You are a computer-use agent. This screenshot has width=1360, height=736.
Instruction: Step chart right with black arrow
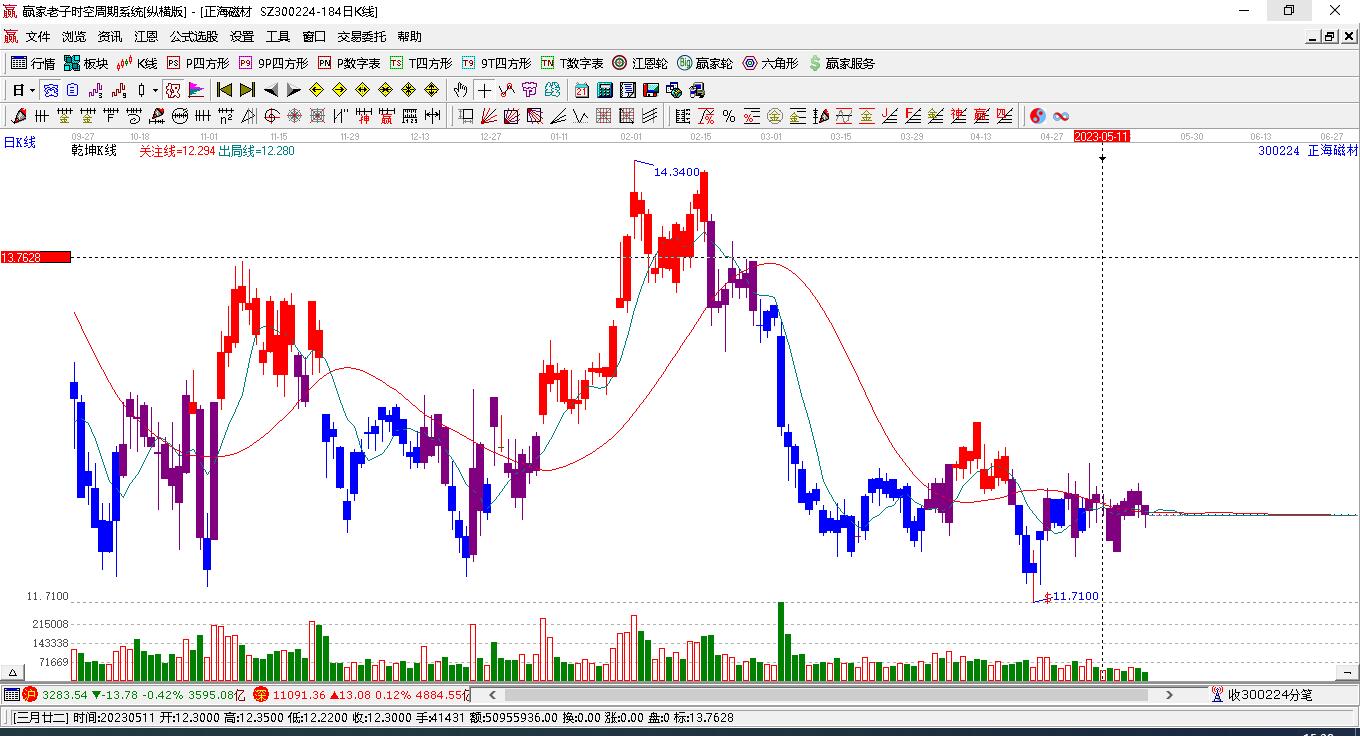pyautogui.click(x=293, y=90)
